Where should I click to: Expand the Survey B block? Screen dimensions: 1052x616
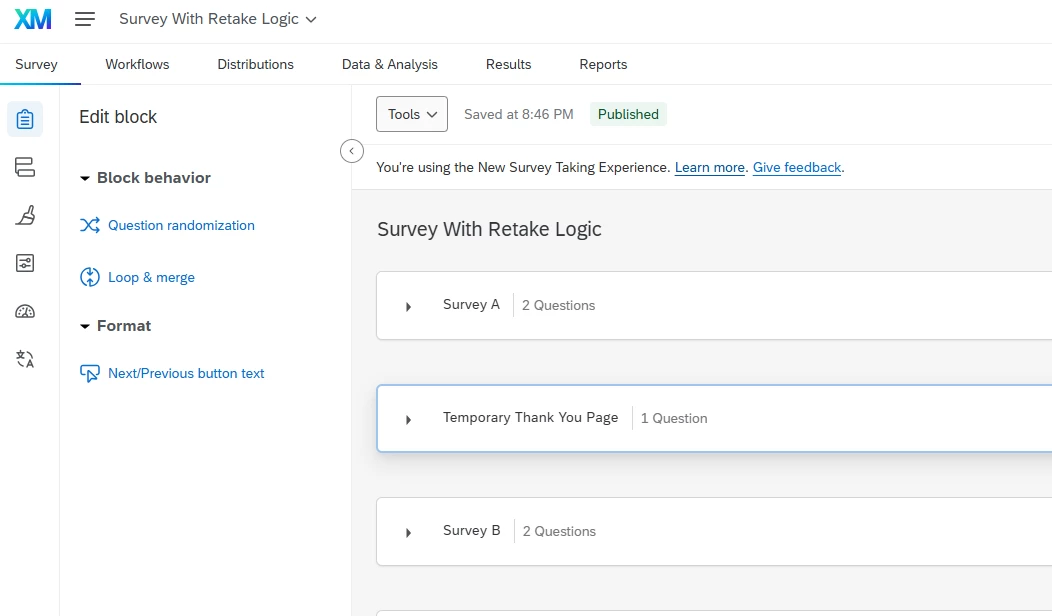tap(408, 532)
